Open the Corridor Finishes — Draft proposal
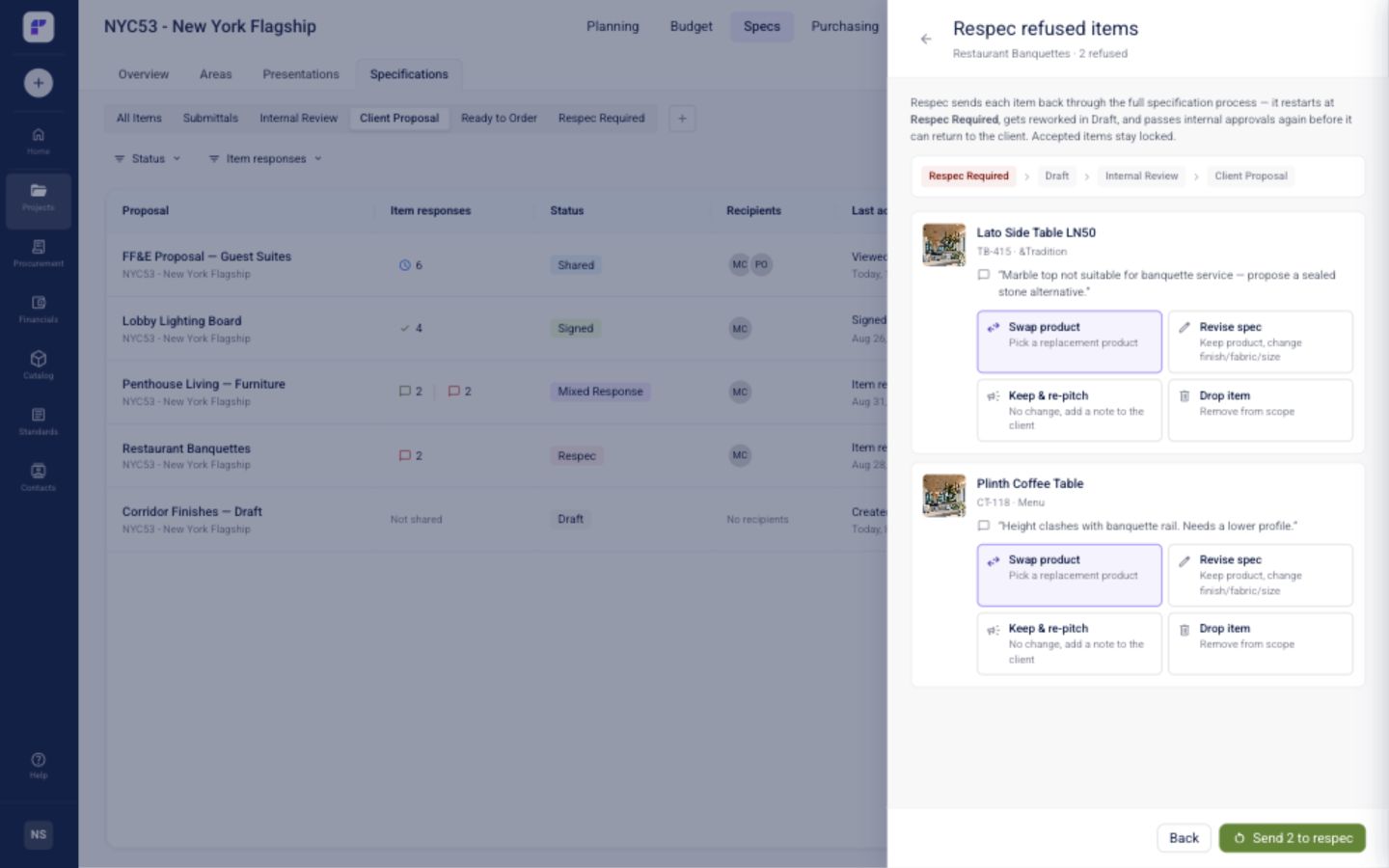This screenshot has width=1389, height=868. 192,512
